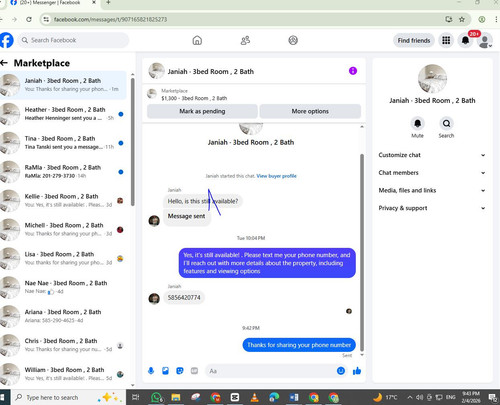Screen dimensions: 500x405
Task: Open the William - 3bed Room conversation
Action: (x=63, y=374)
